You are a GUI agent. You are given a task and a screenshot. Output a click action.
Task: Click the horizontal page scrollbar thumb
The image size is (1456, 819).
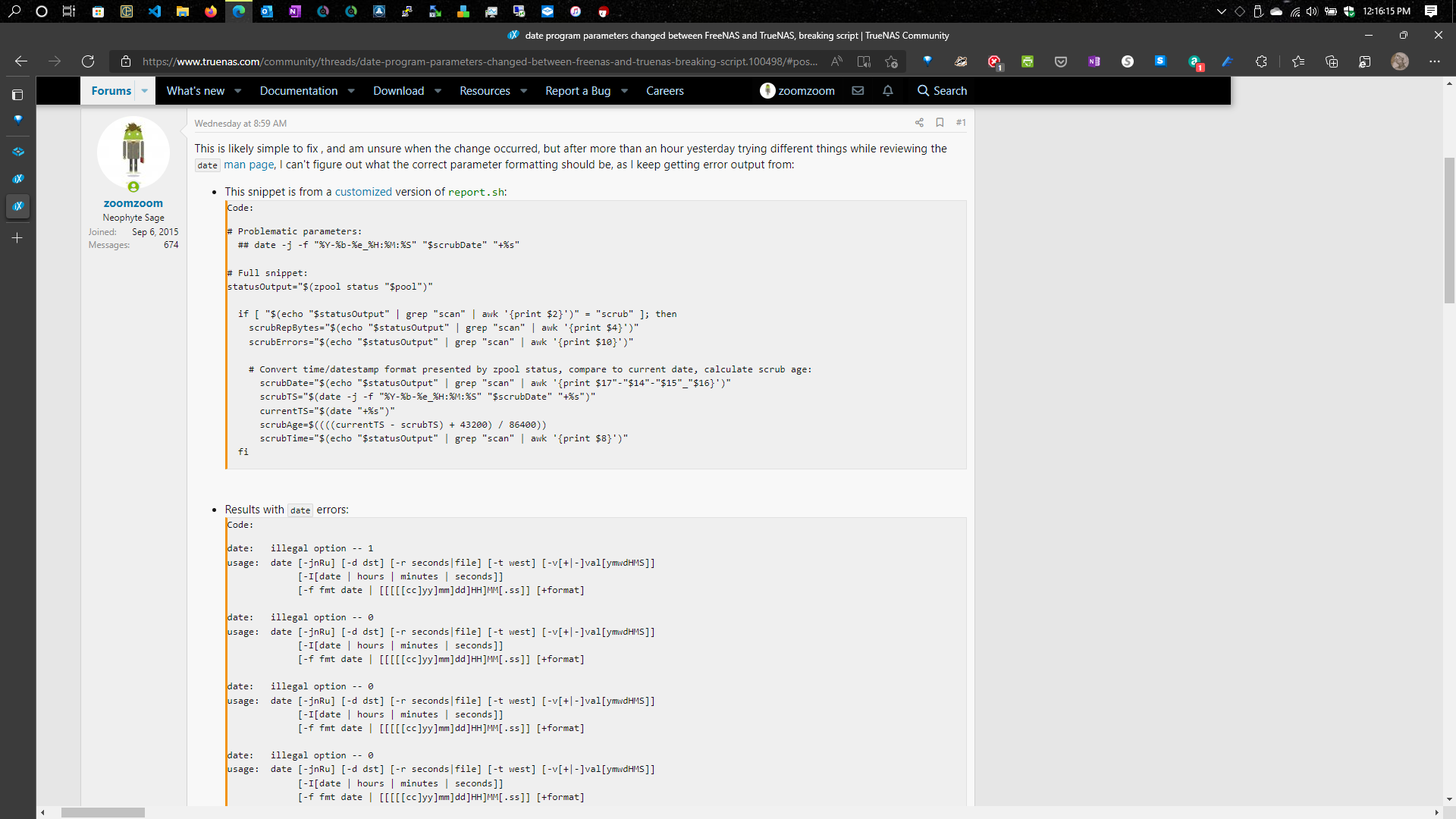pyautogui.click(x=103, y=812)
